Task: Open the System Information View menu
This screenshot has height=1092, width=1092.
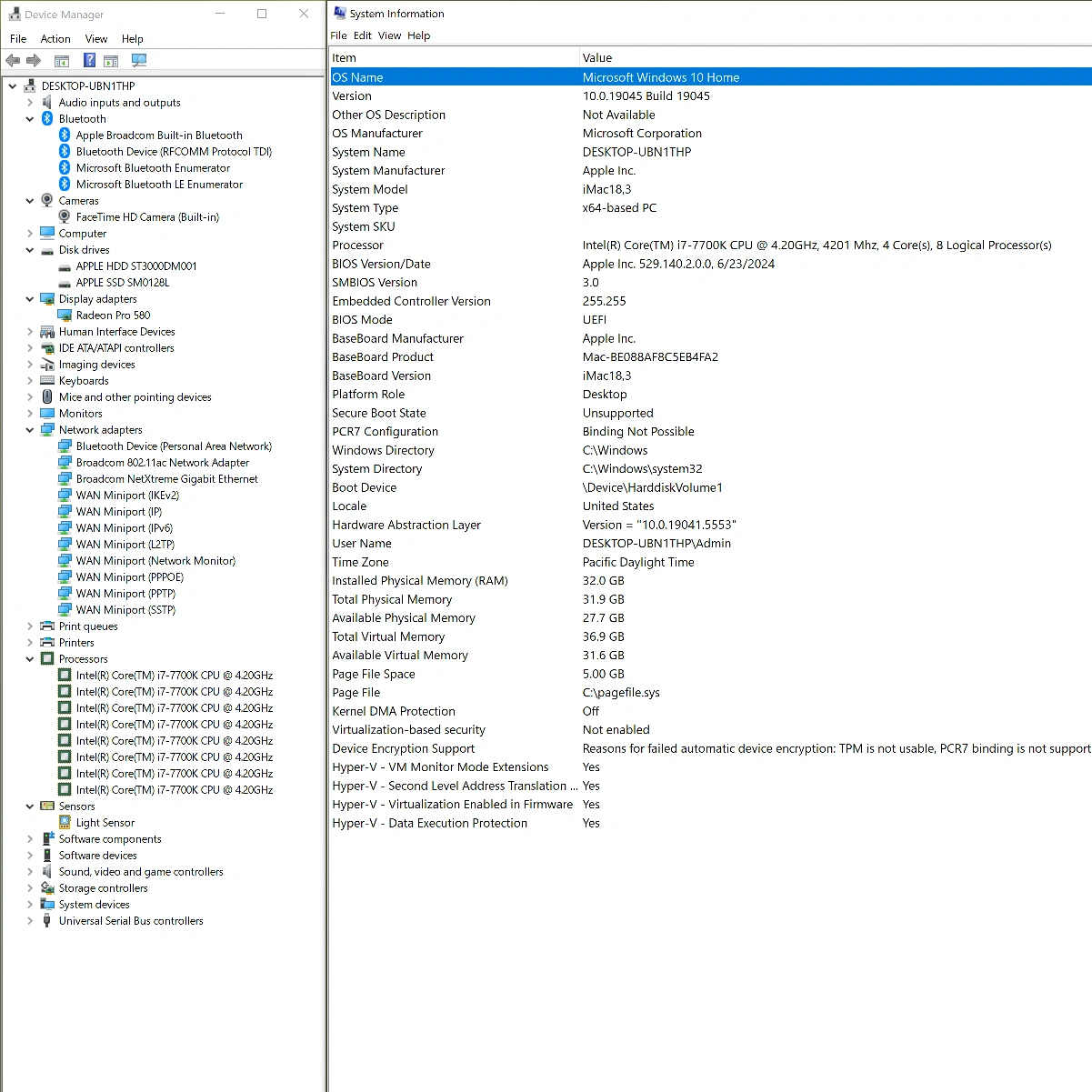Action: [x=390, y=35]
